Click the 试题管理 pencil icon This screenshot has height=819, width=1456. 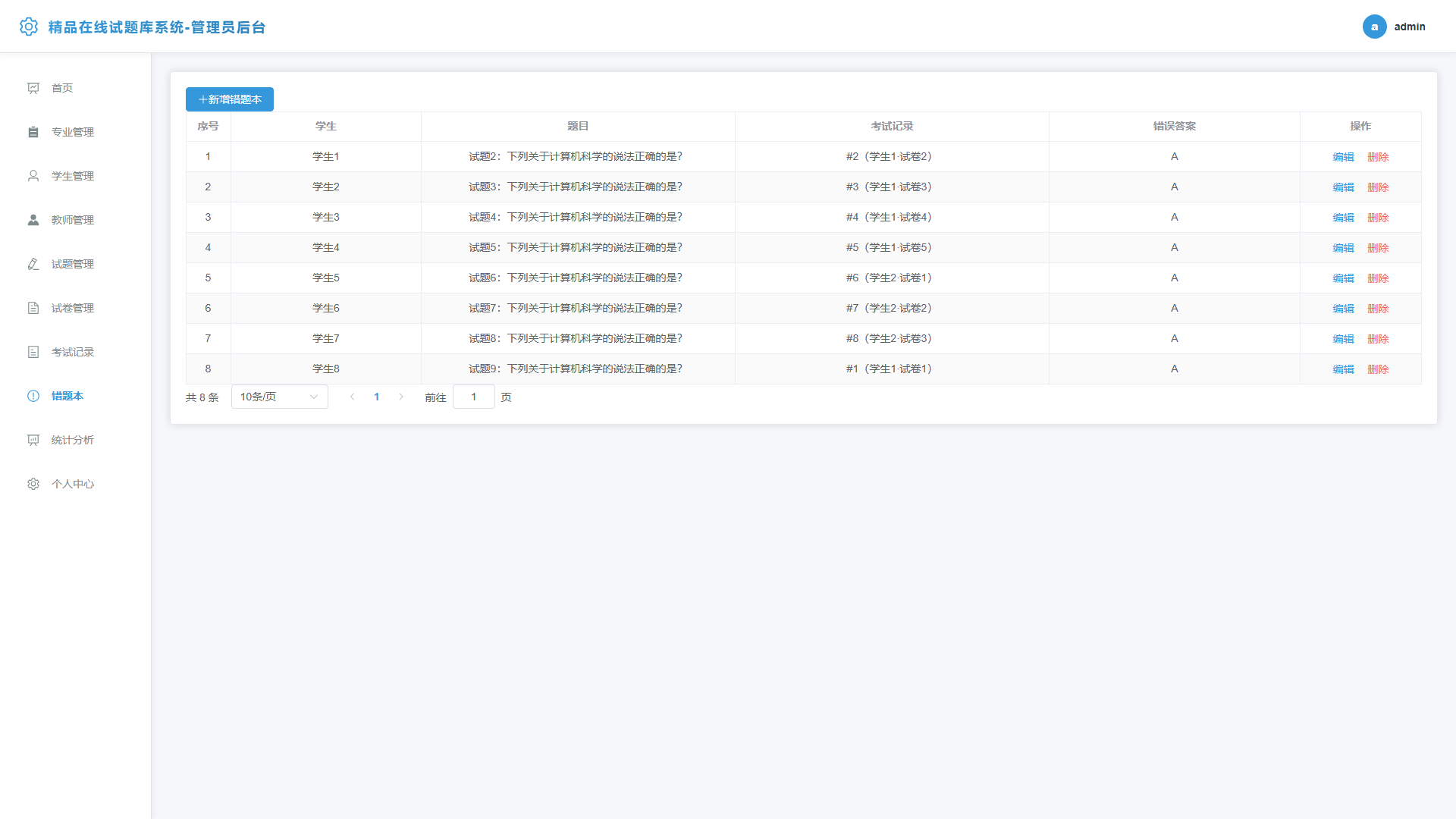tap(33, 264)
